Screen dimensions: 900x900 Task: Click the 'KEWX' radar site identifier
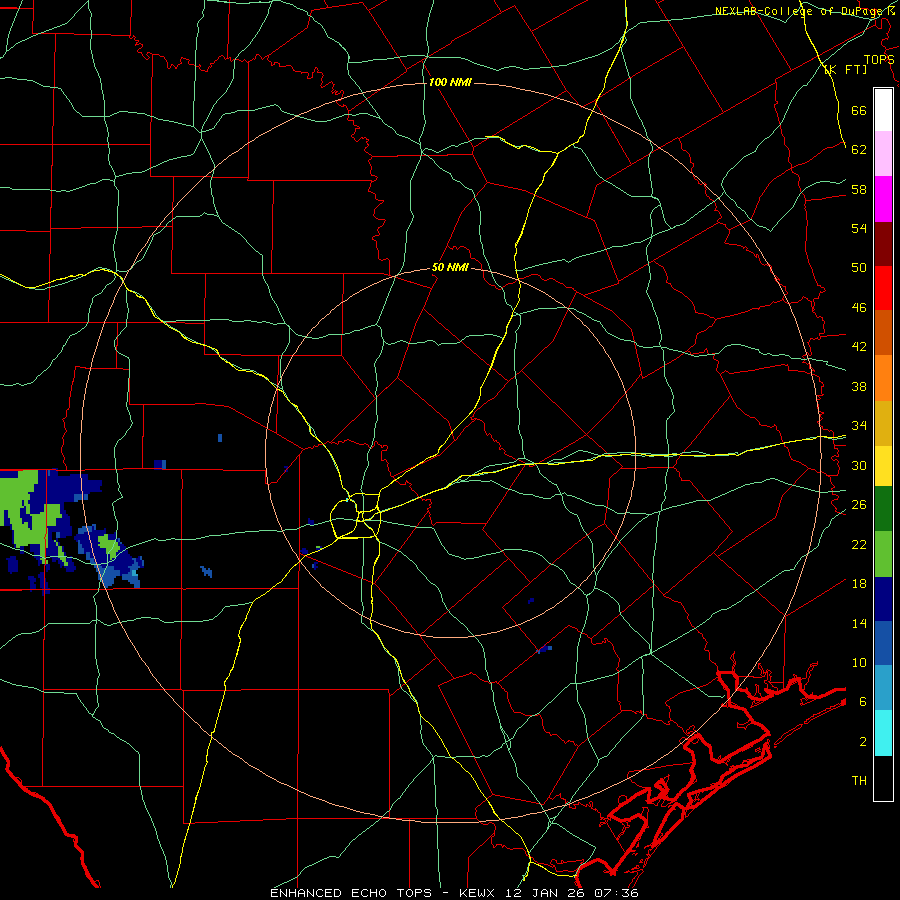point(479,893)
